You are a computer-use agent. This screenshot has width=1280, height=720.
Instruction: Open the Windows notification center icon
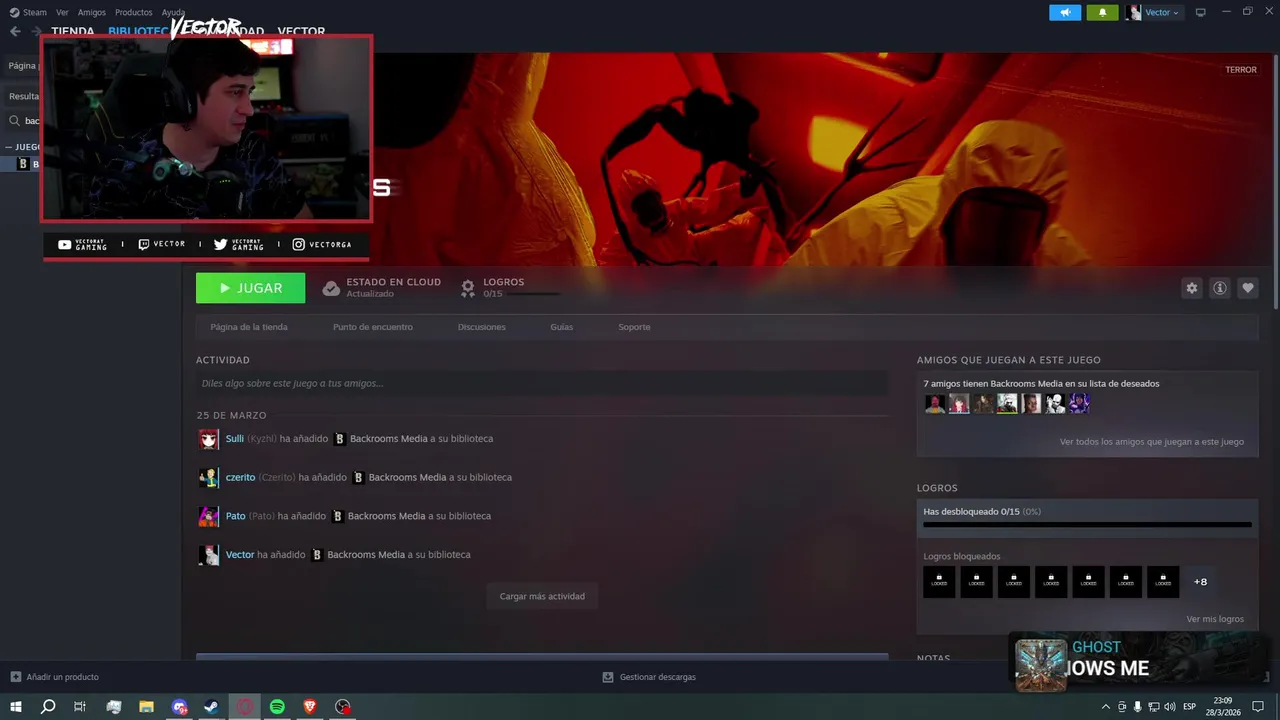point(1258,707)
